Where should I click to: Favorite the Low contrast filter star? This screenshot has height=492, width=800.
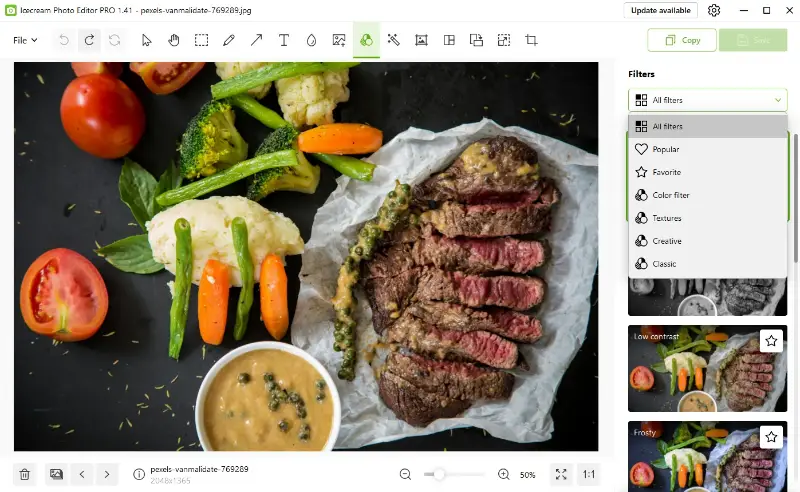tap(771, 341)
